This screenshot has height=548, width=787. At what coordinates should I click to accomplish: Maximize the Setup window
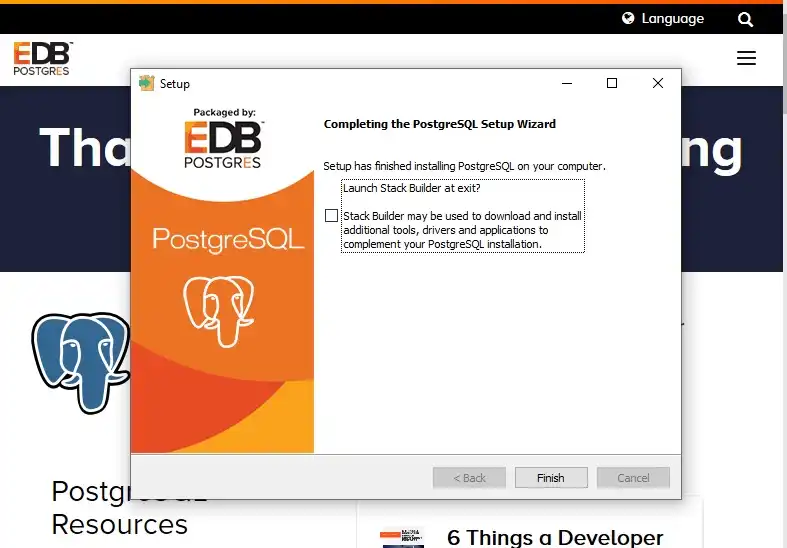(612, 84)
